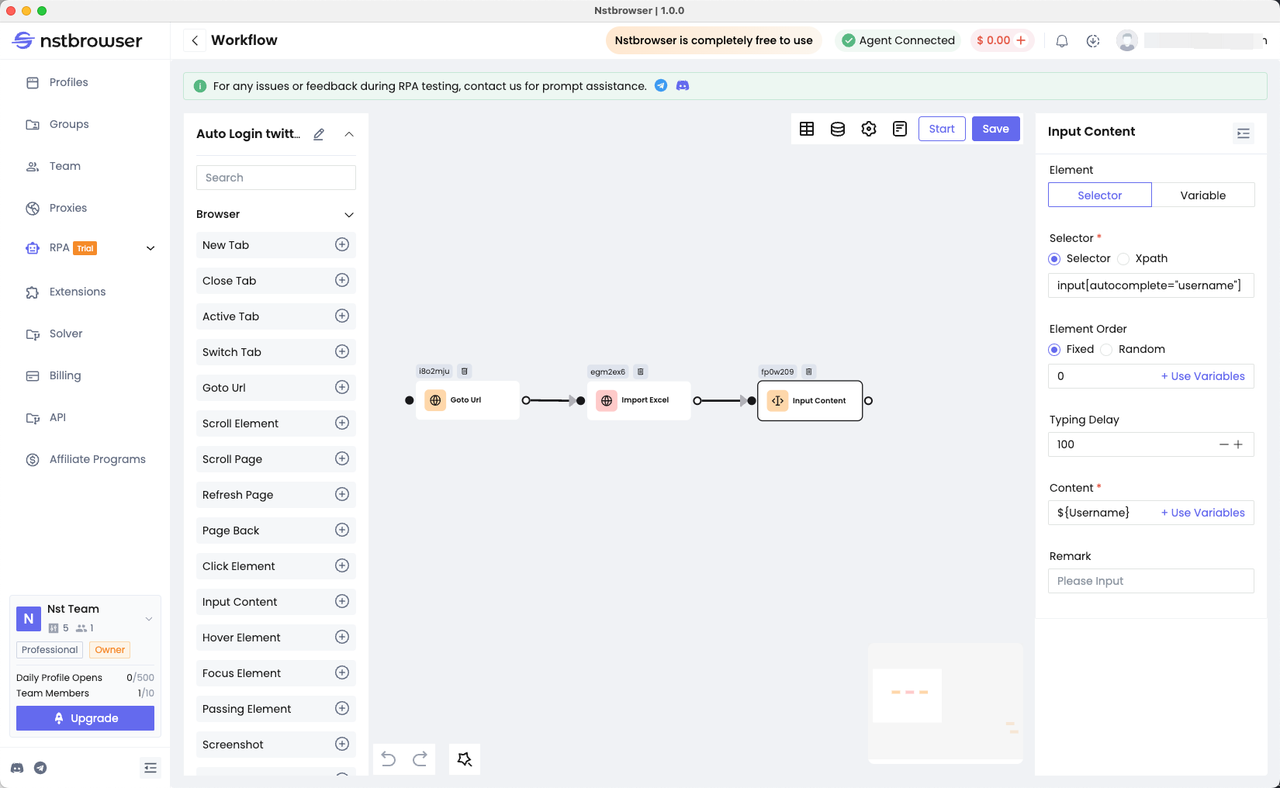This screenshot has height=788, width=1280.
Task: Go to Proxies in the sidebar
Action: pyautogui.click(x=68, y=208)
